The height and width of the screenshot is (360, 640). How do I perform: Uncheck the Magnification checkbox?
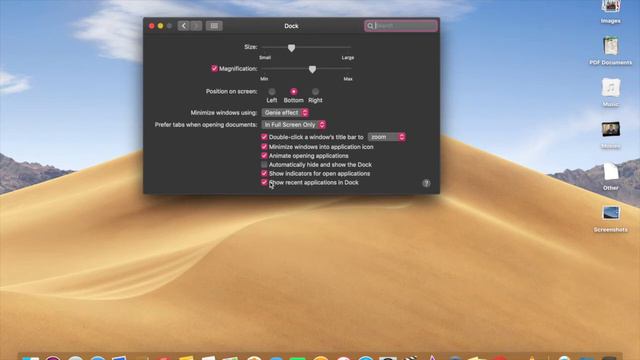(x=214, y=69)
